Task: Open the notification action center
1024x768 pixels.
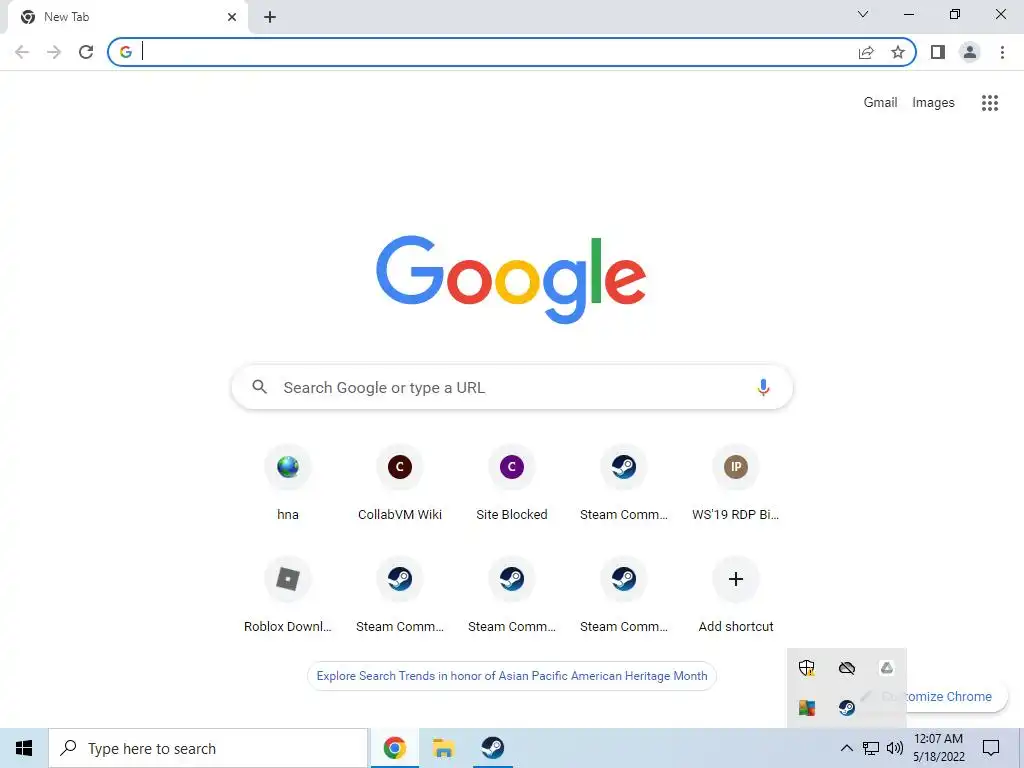Action: 991,748
